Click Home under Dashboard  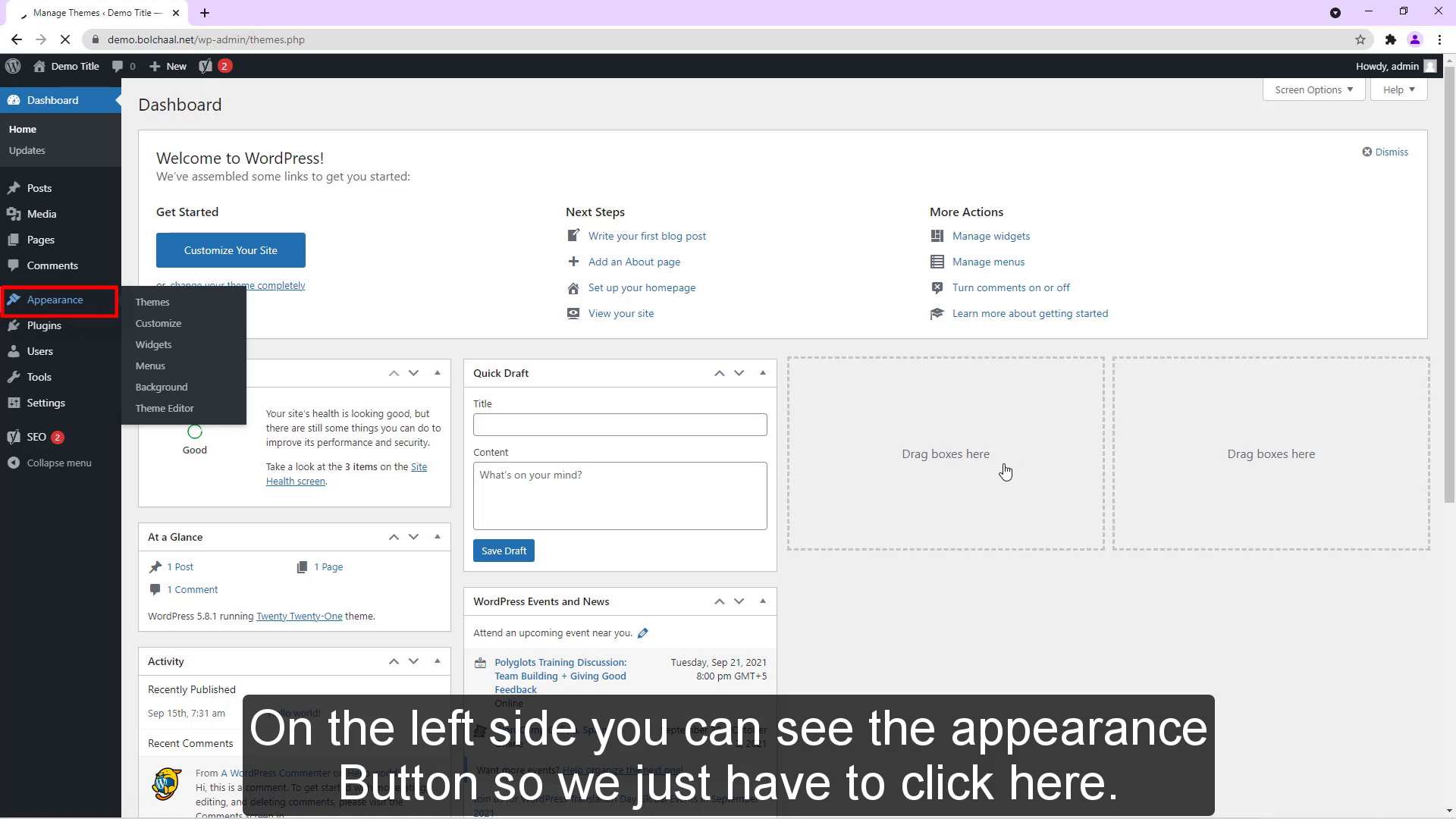[x=23, y=129]
